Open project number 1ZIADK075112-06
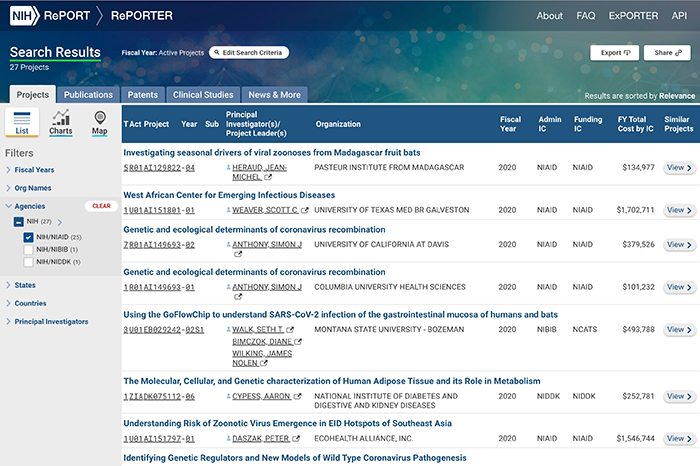Image resolution: width=700 pixels, height=466 pixels. coord(159,397)
